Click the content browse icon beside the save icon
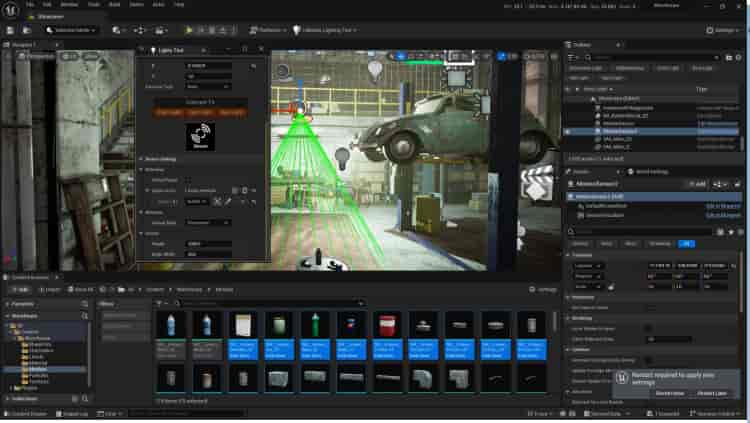 [26, 30]
